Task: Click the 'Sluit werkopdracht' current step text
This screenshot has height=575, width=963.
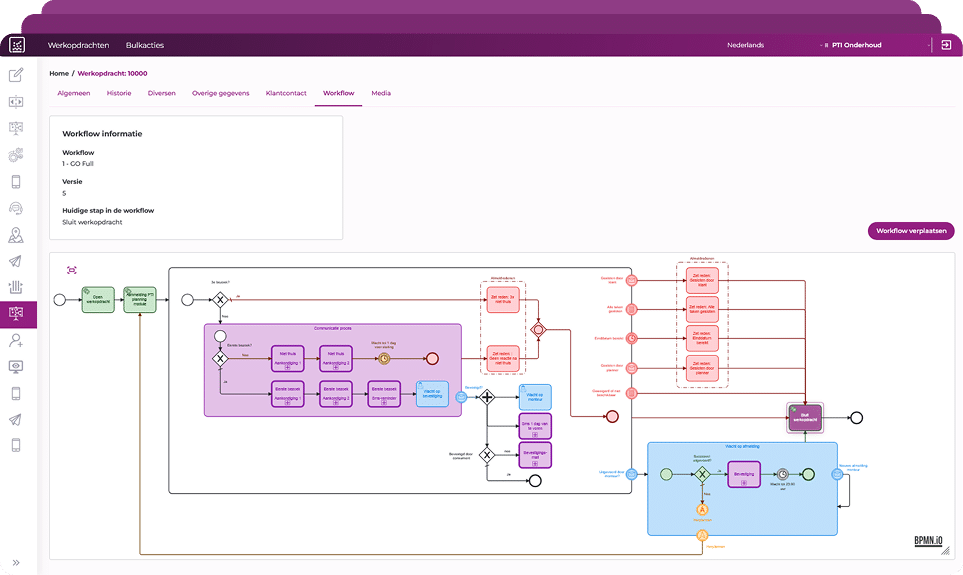Action: (92, 222)
